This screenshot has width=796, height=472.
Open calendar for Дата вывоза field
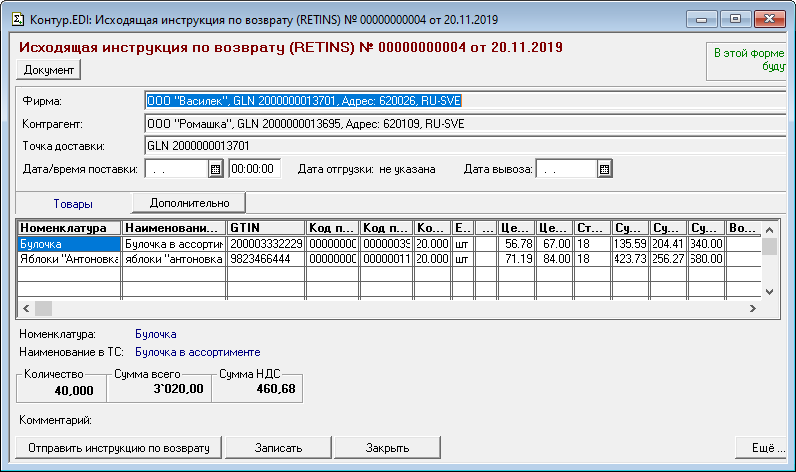coord(604,169)
